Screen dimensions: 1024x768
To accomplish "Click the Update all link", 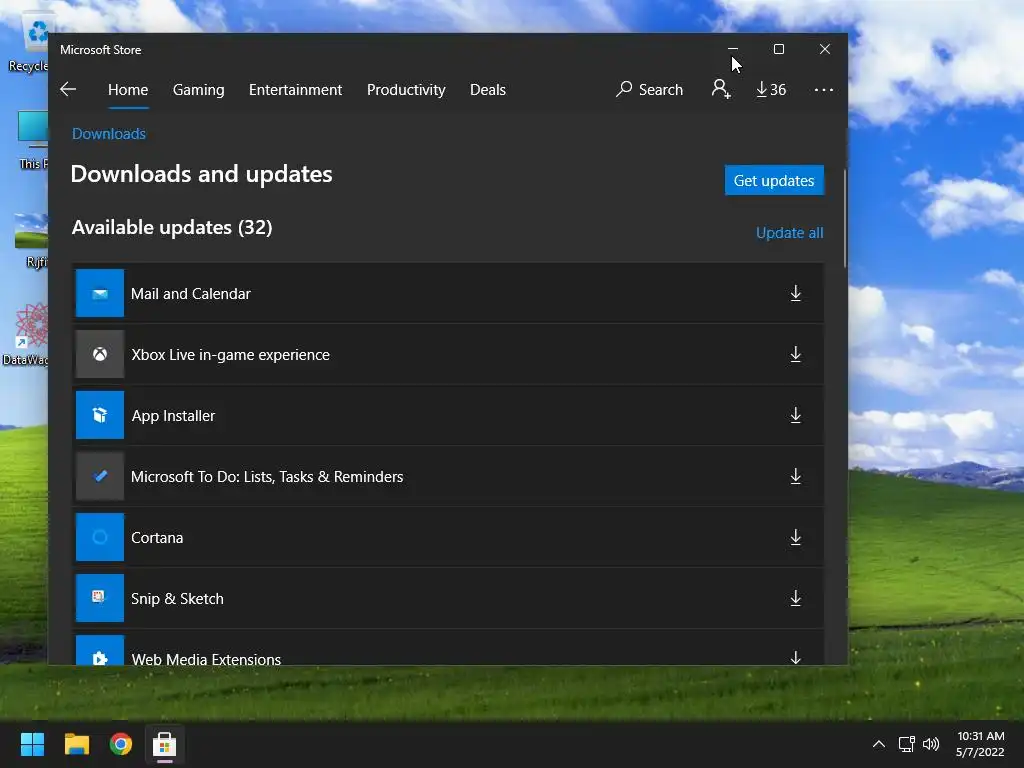I will (790, 232).
